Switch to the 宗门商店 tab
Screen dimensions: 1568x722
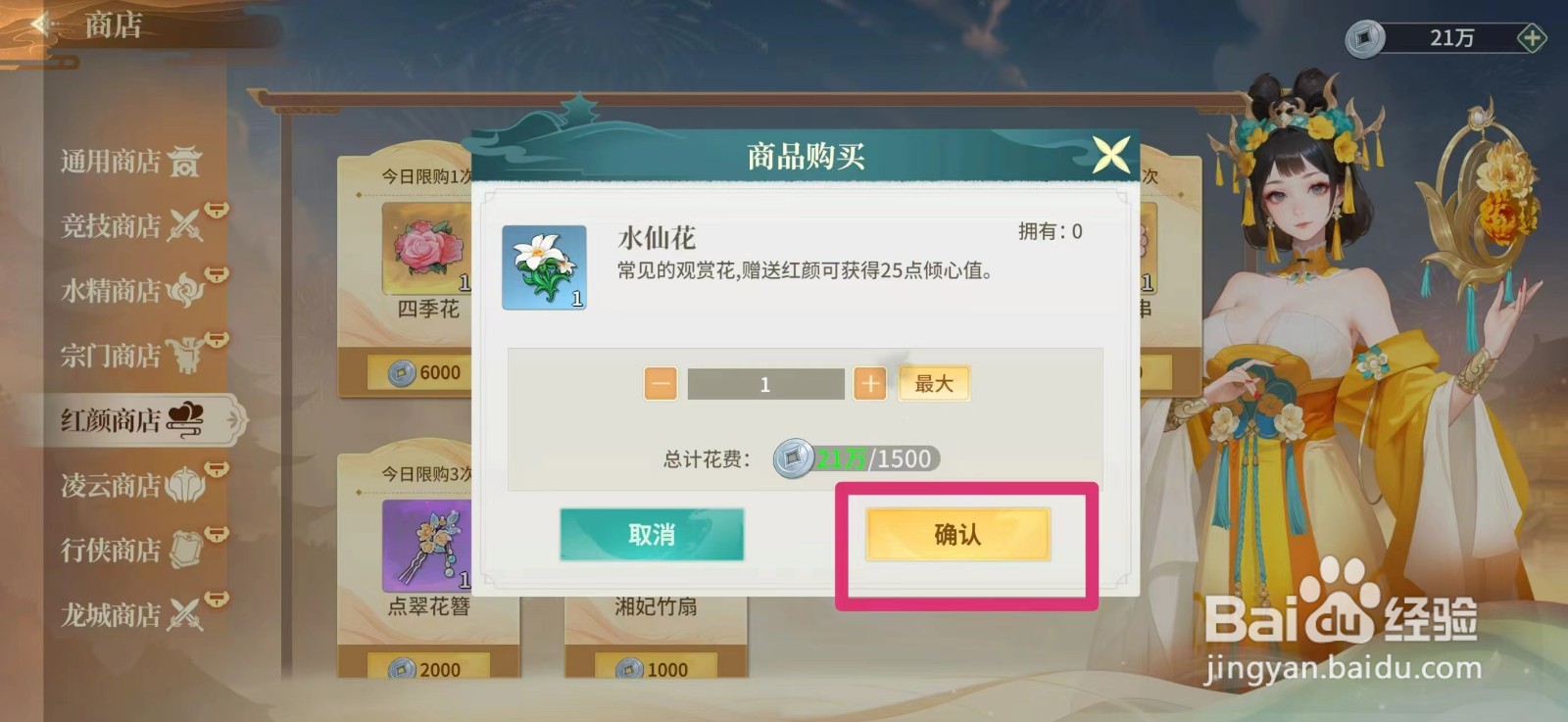(131, 355)
